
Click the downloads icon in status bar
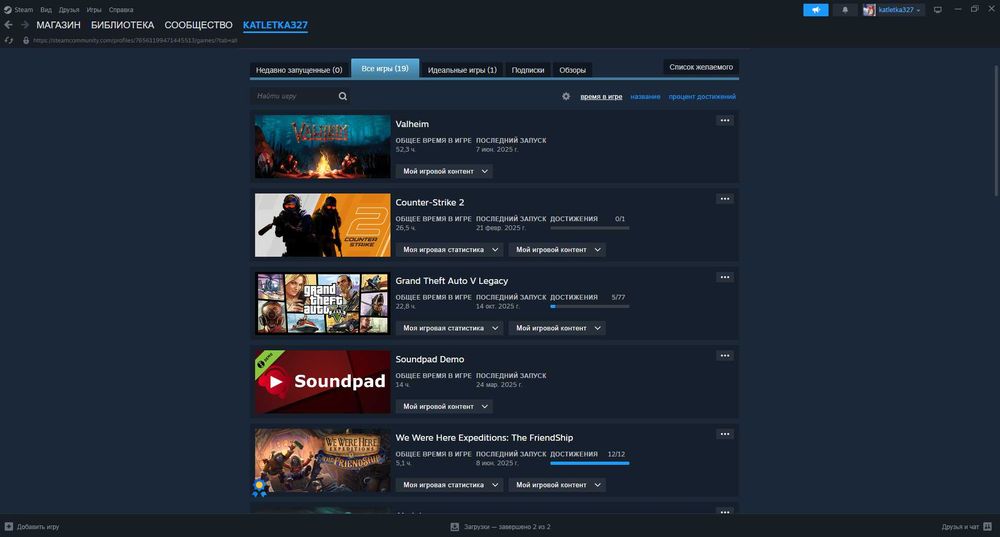coord(455,527)
